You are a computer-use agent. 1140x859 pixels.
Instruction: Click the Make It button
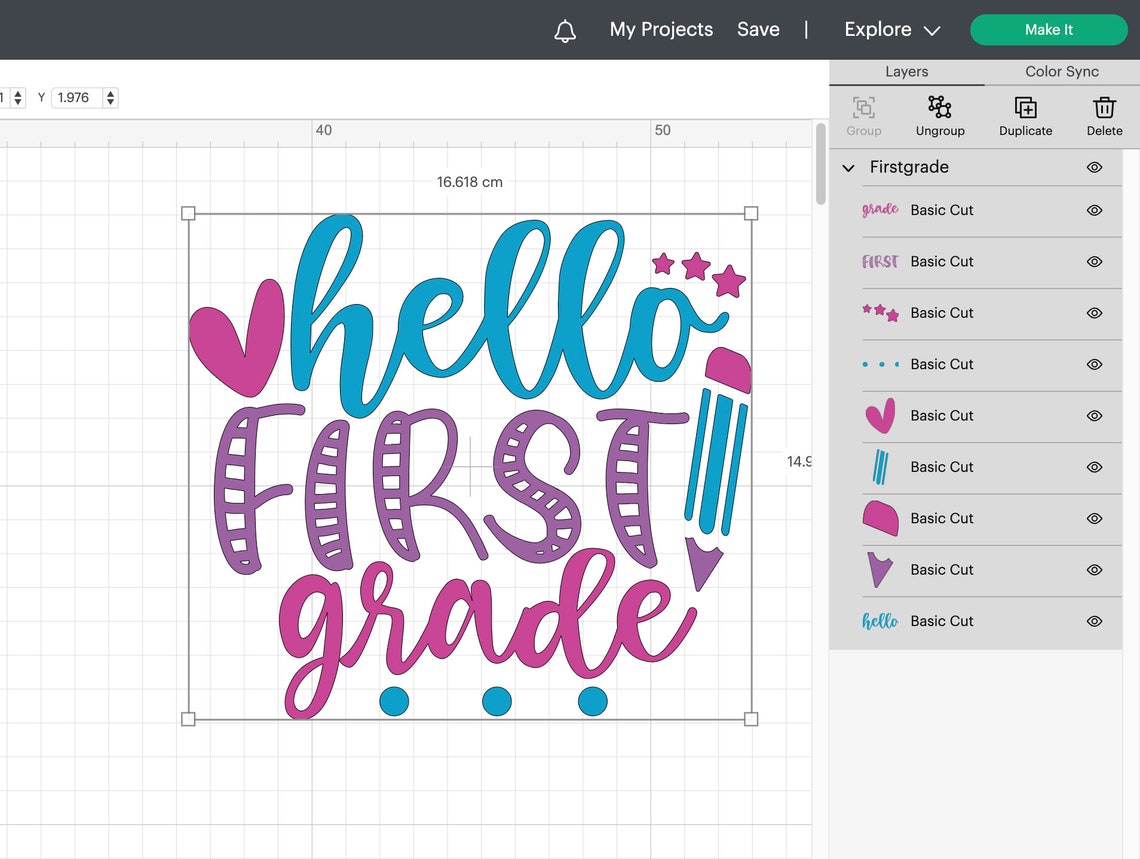(x=1048, y=30)
